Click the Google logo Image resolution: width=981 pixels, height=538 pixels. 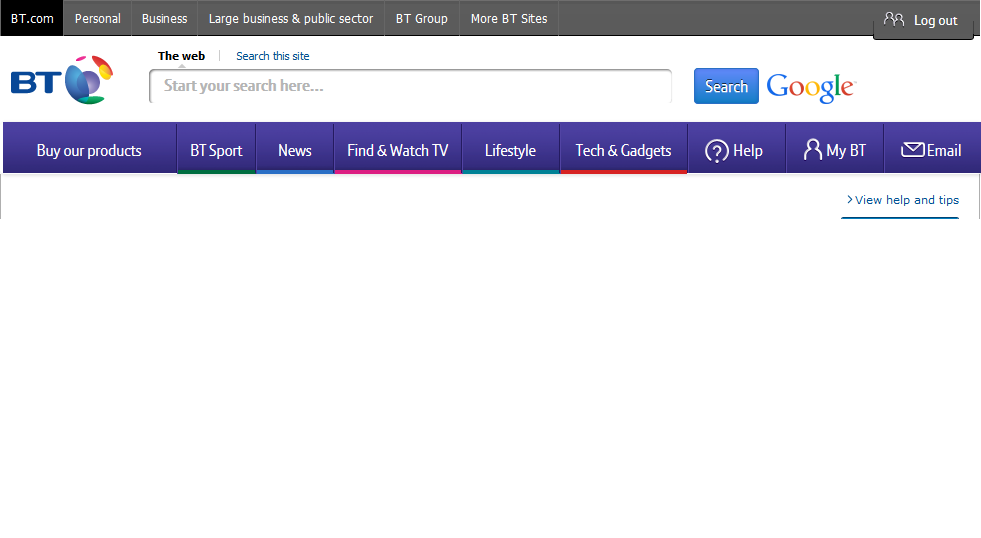tap(811, 87)
